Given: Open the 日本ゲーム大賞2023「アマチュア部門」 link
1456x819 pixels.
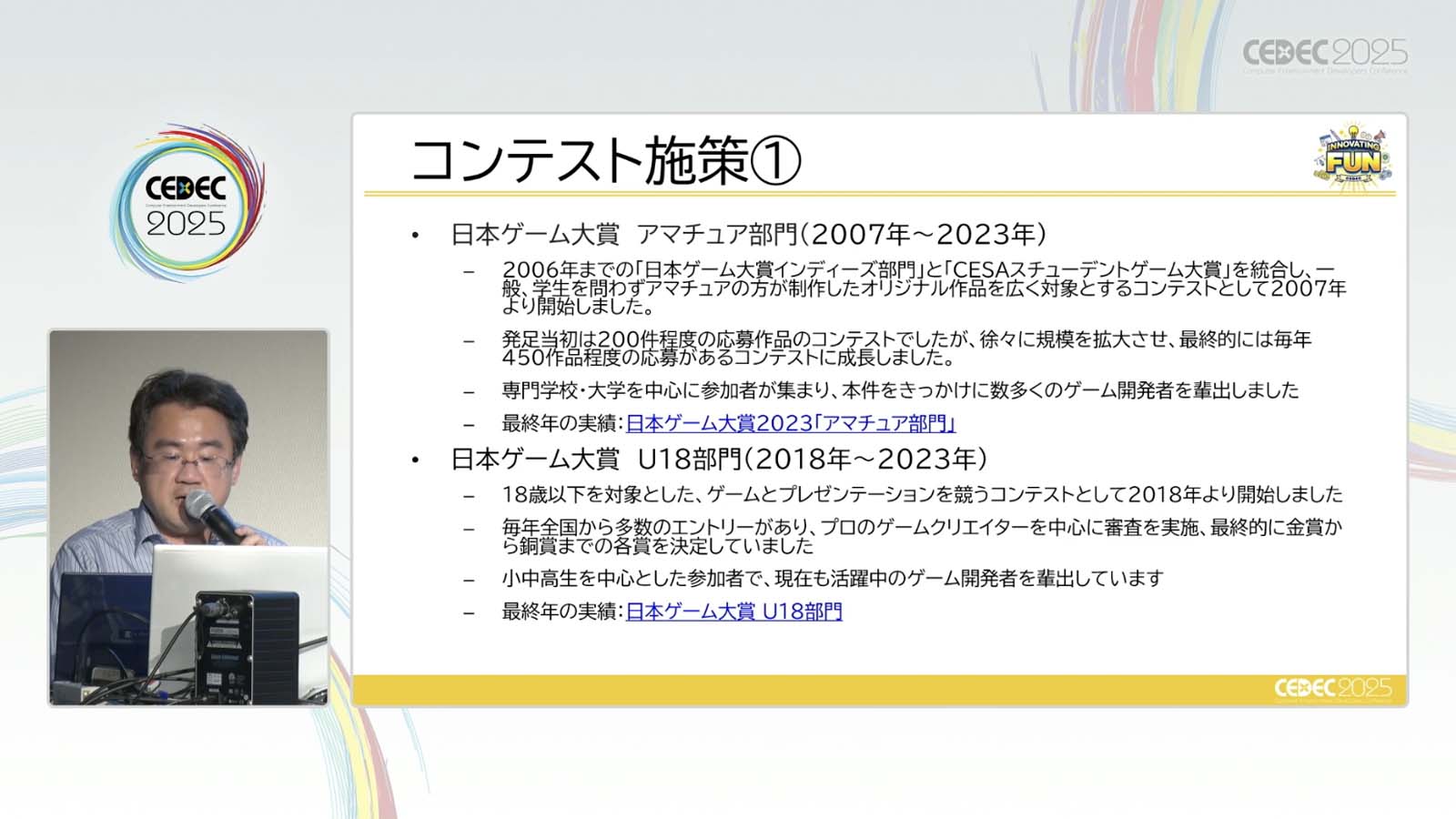Looking at the screenshot, I should click(x=790, y=423).
